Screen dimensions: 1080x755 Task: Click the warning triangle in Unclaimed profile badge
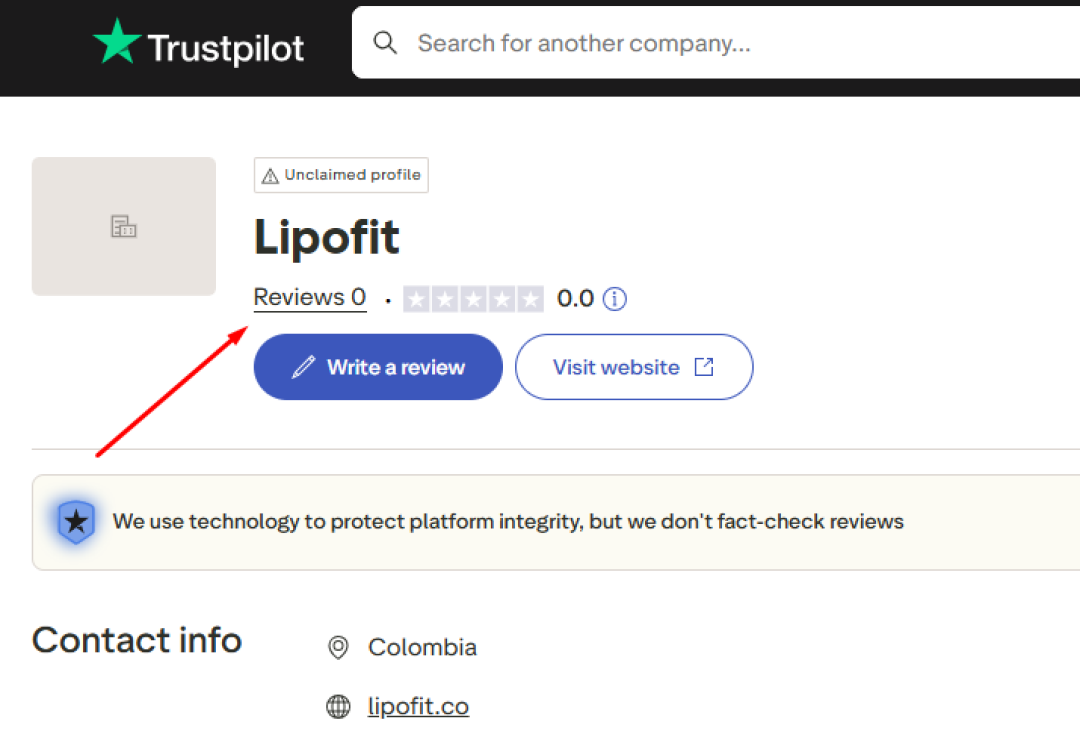click(x=269, y=176)
